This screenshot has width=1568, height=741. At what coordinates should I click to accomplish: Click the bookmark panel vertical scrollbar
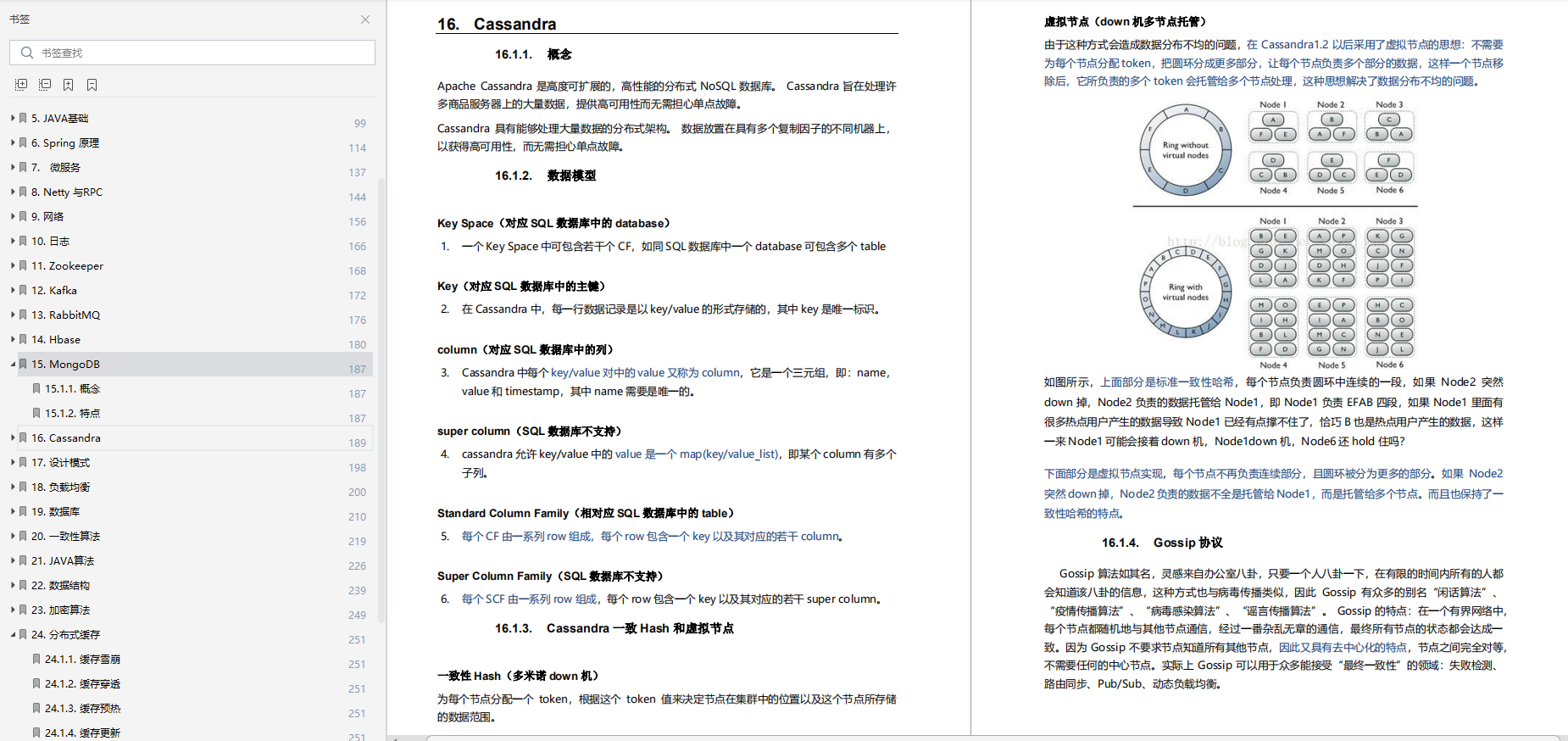381,398
